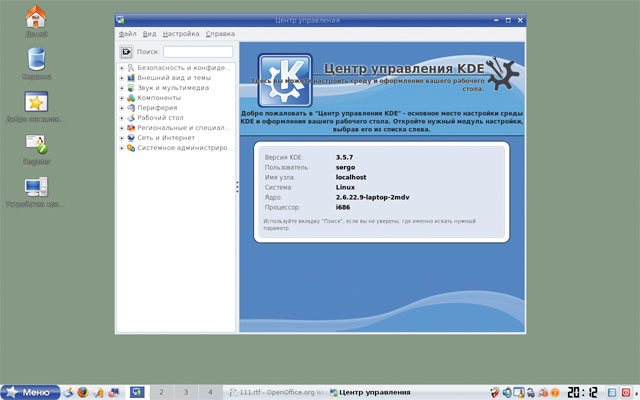Viewport: 640px width, 400px height.
Task: Click the Центр управления KDE heading
Action: (404, 68)
